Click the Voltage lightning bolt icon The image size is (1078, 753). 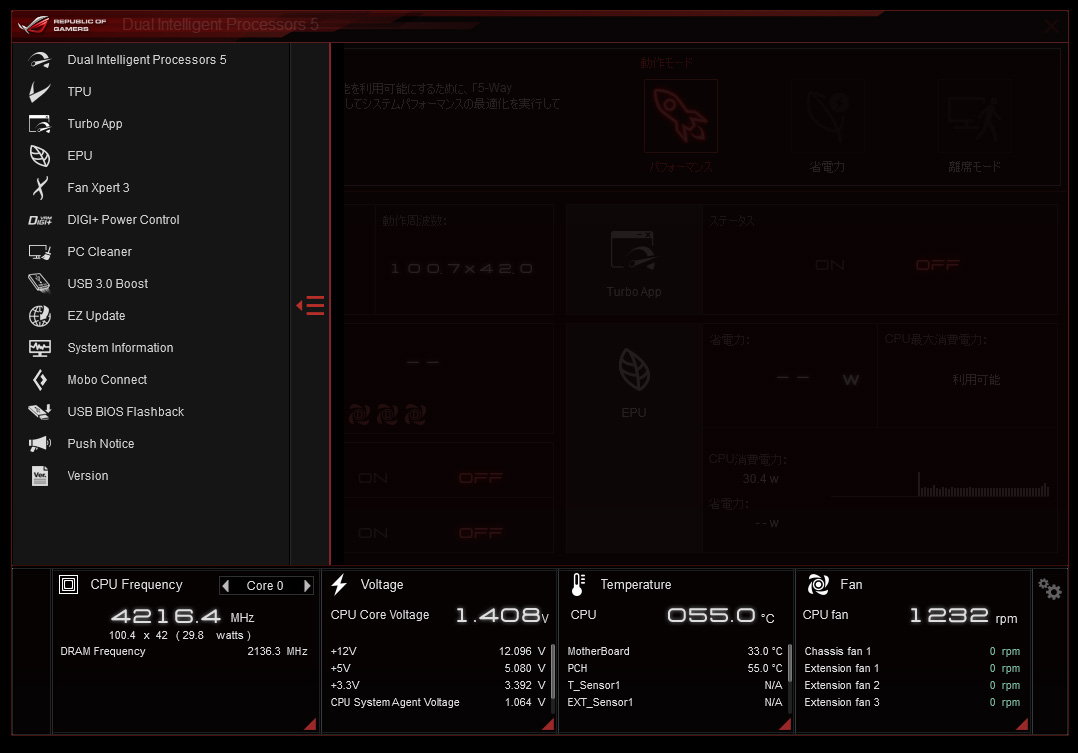click(340, 585)
